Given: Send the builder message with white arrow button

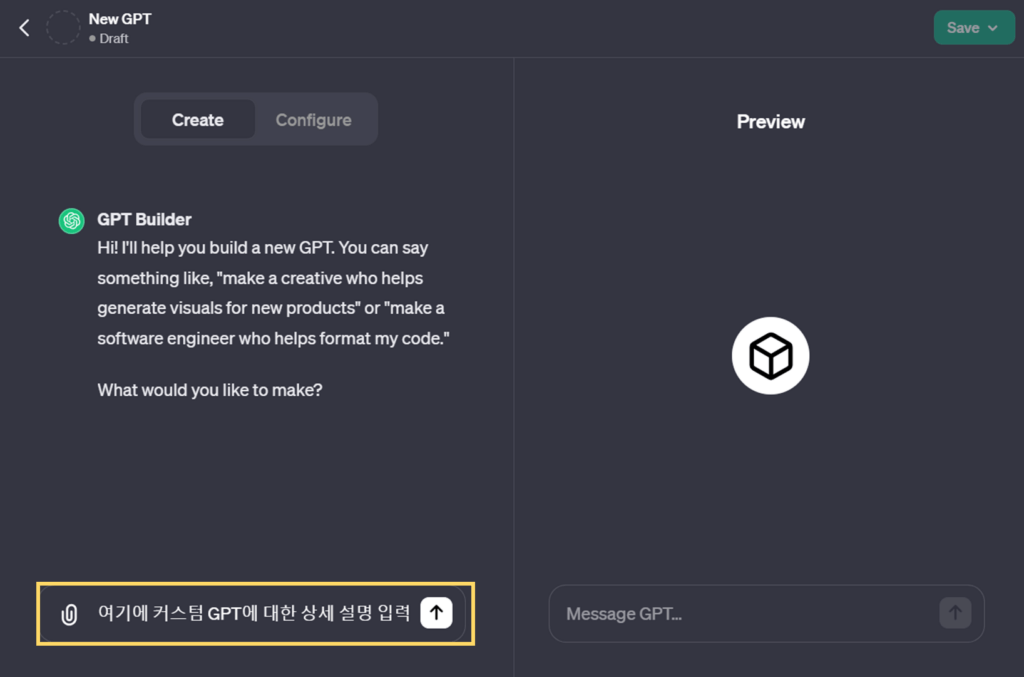Looking at the screenshot, I should [x=436, y=612].
